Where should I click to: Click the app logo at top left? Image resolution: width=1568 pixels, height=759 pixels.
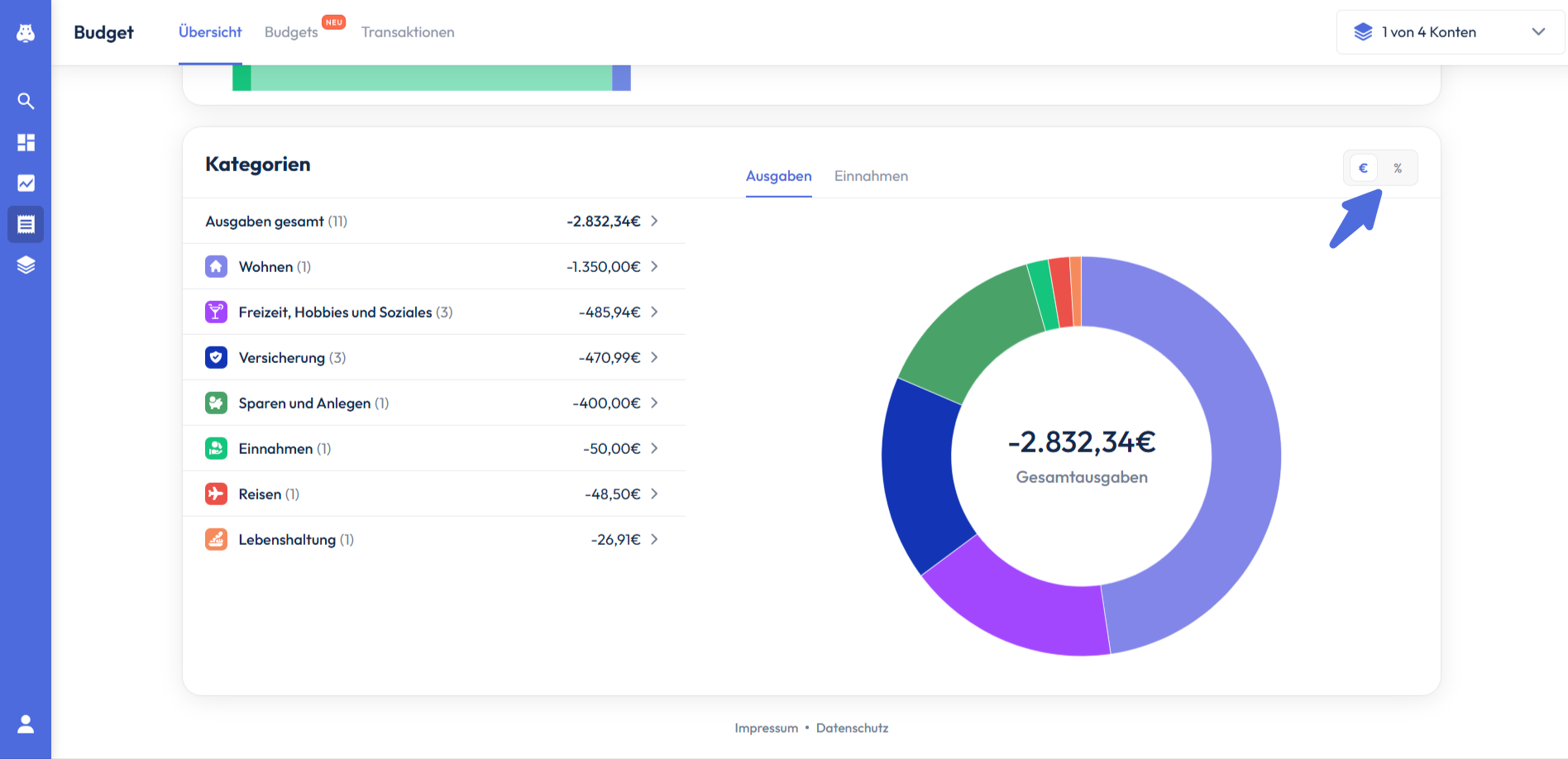pyautogui.click(x=26, y=32)
